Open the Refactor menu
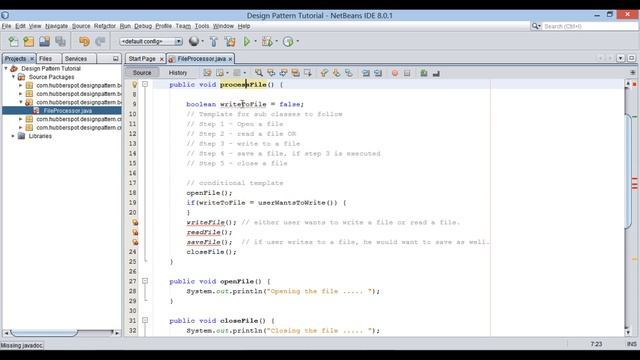 point(105,26)
